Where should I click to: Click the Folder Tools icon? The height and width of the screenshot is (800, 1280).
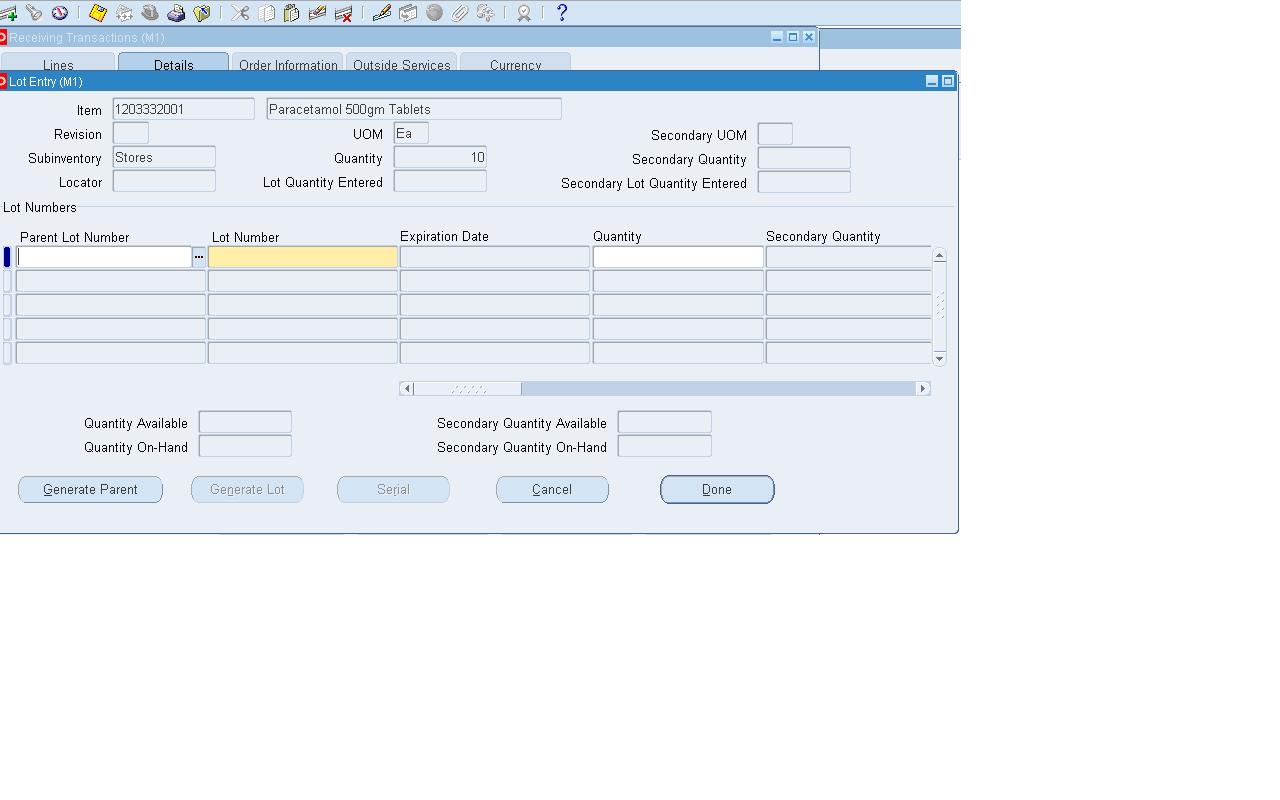tap(486, 13)
